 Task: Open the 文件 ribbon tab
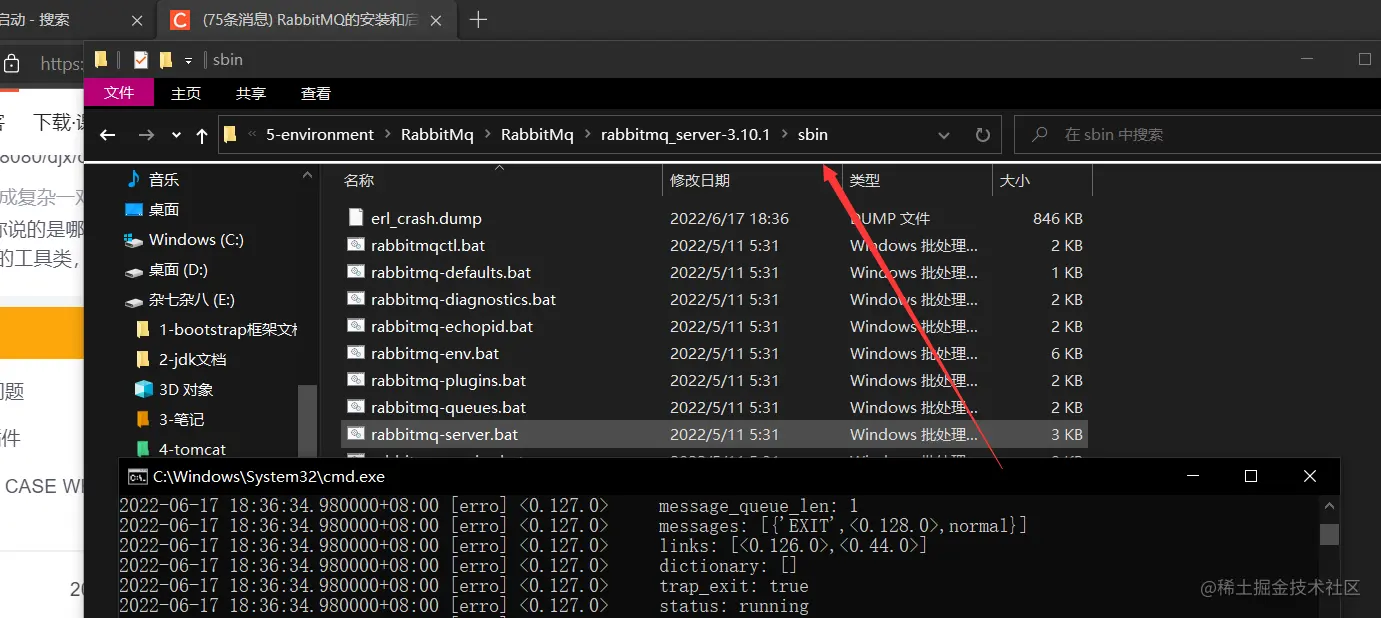[119, 93]
